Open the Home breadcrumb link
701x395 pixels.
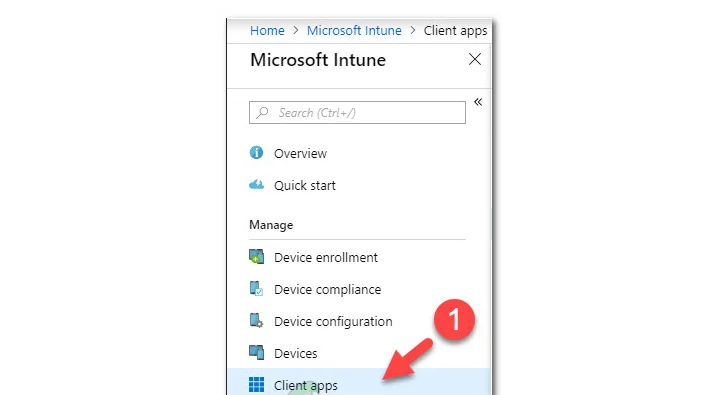pos(267,30)
